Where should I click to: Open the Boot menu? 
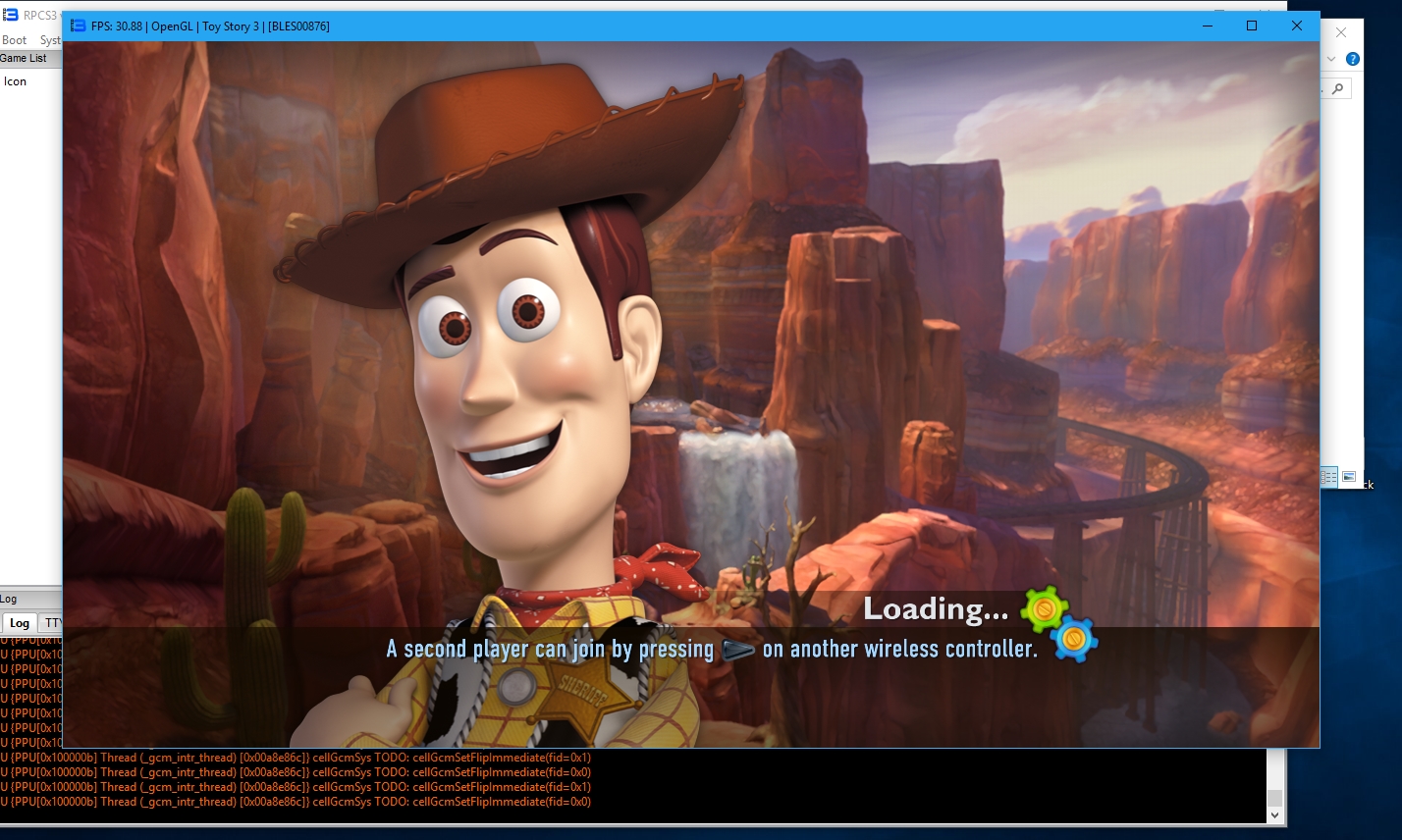click(15, 40)
